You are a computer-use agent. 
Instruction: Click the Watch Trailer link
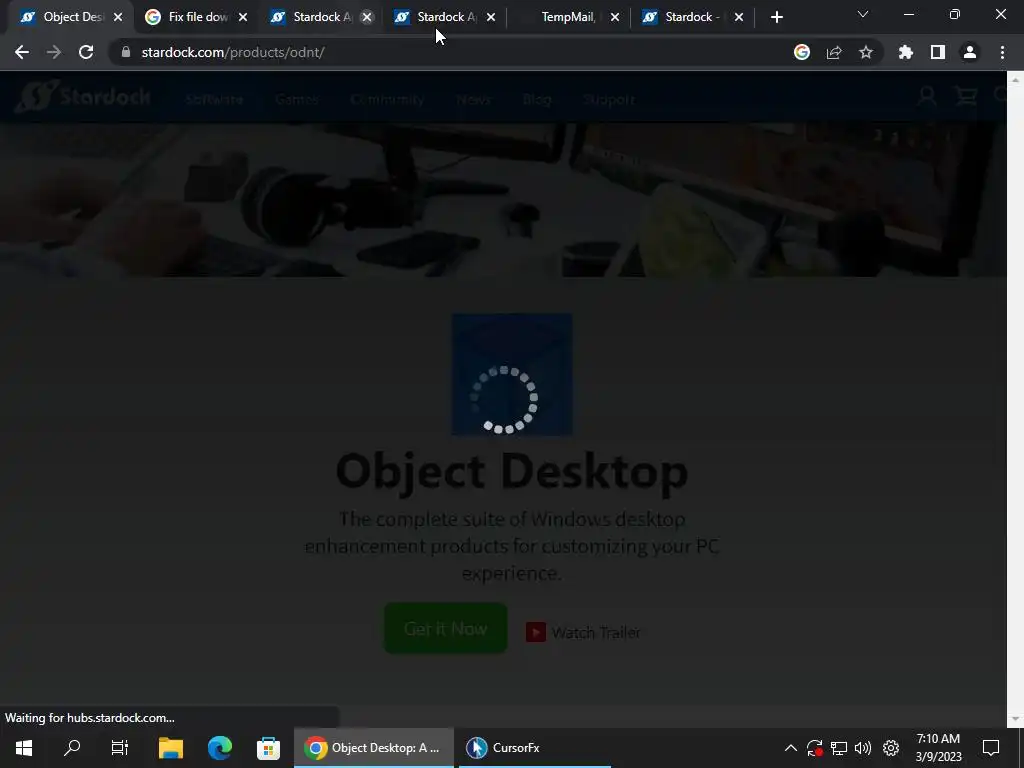[x=596, y=632]
